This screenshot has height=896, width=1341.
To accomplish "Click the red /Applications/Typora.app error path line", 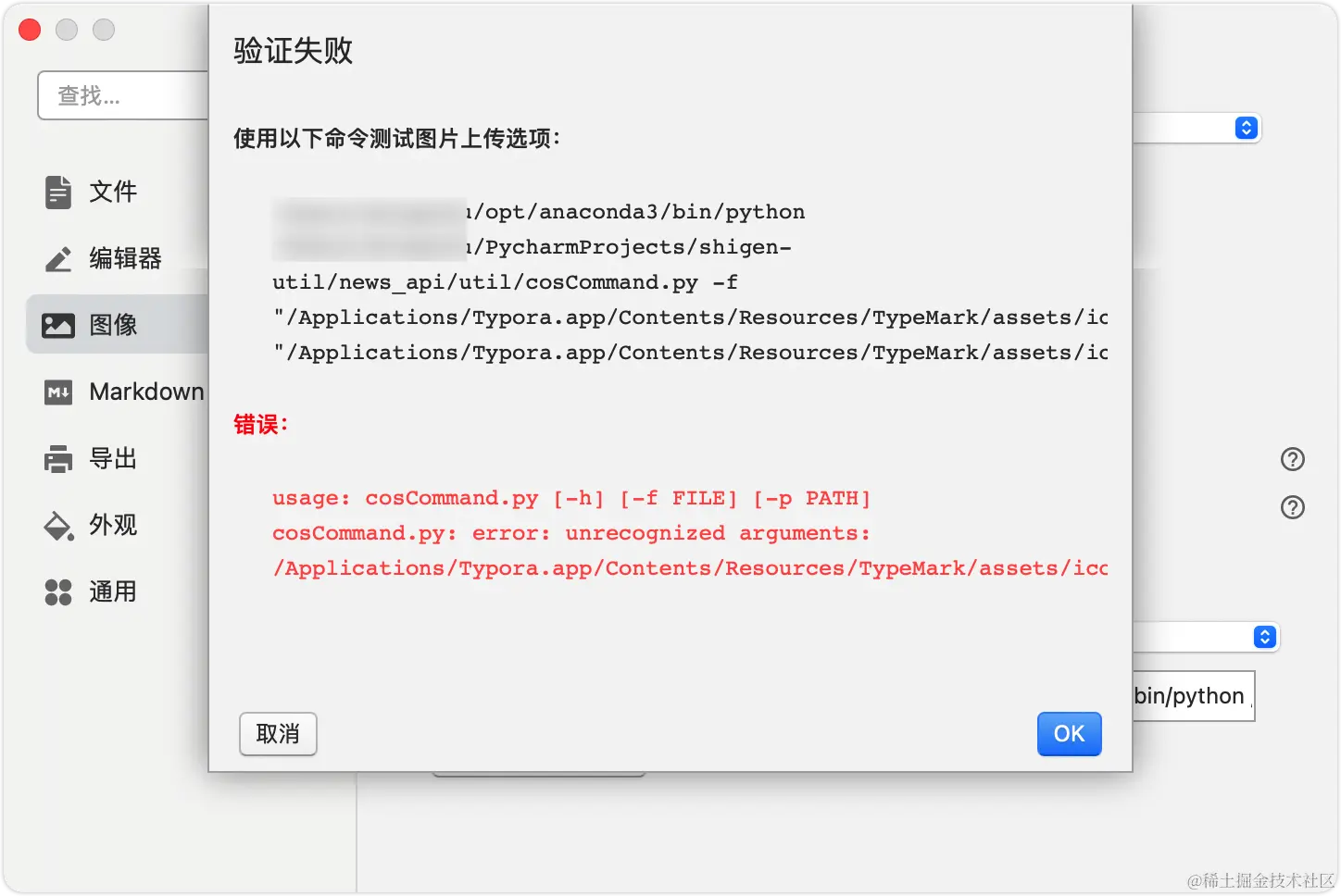I will (690, 568).
